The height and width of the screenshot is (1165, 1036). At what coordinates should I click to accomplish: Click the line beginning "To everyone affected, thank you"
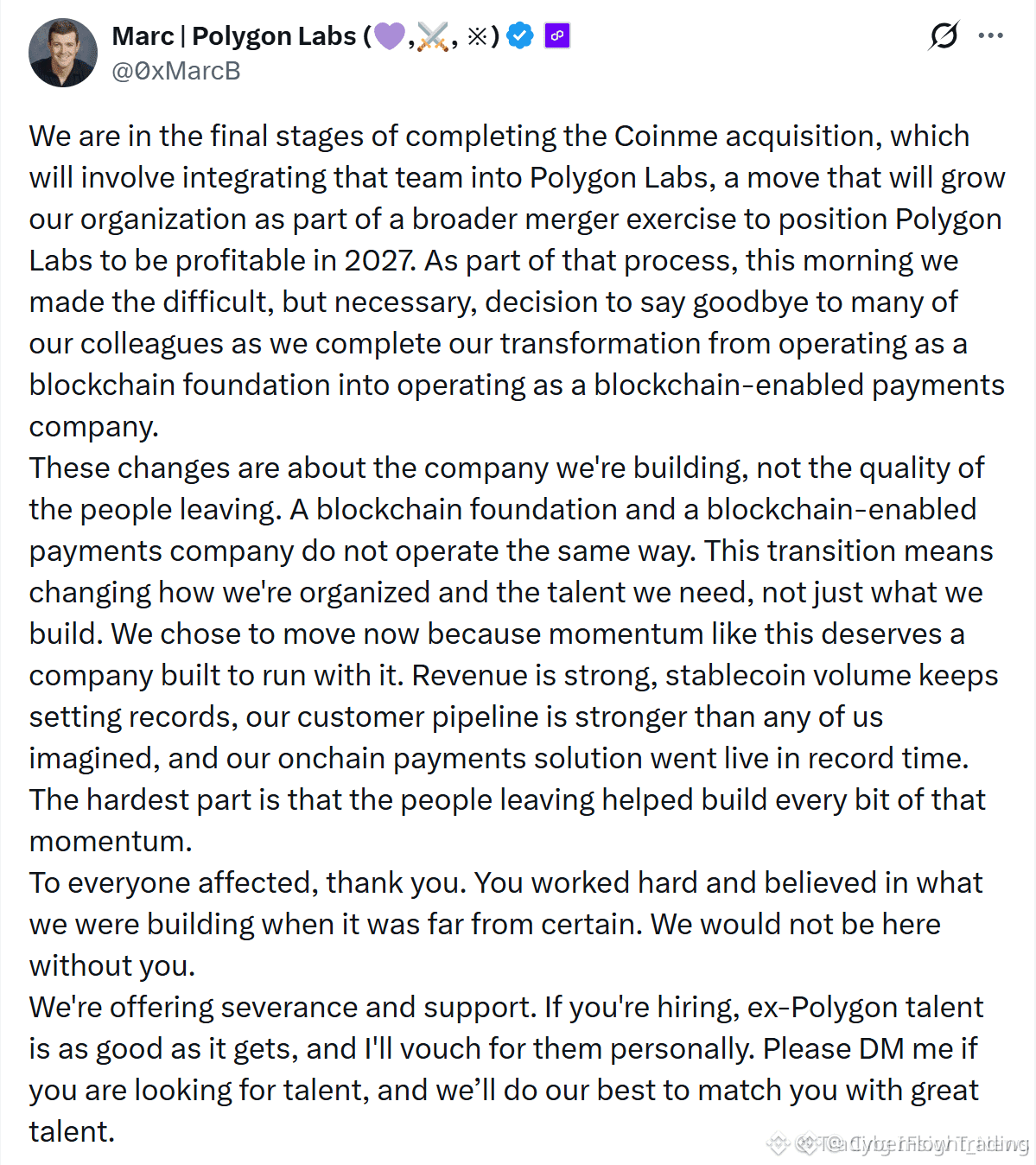[x=506, y=883]
